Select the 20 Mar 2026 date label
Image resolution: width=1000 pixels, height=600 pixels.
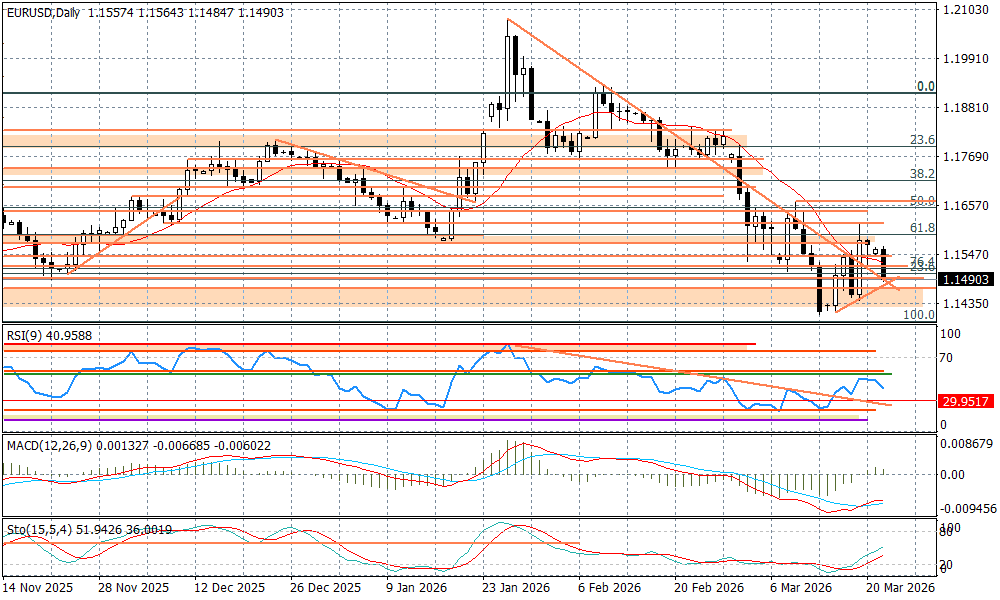[900, 589]
